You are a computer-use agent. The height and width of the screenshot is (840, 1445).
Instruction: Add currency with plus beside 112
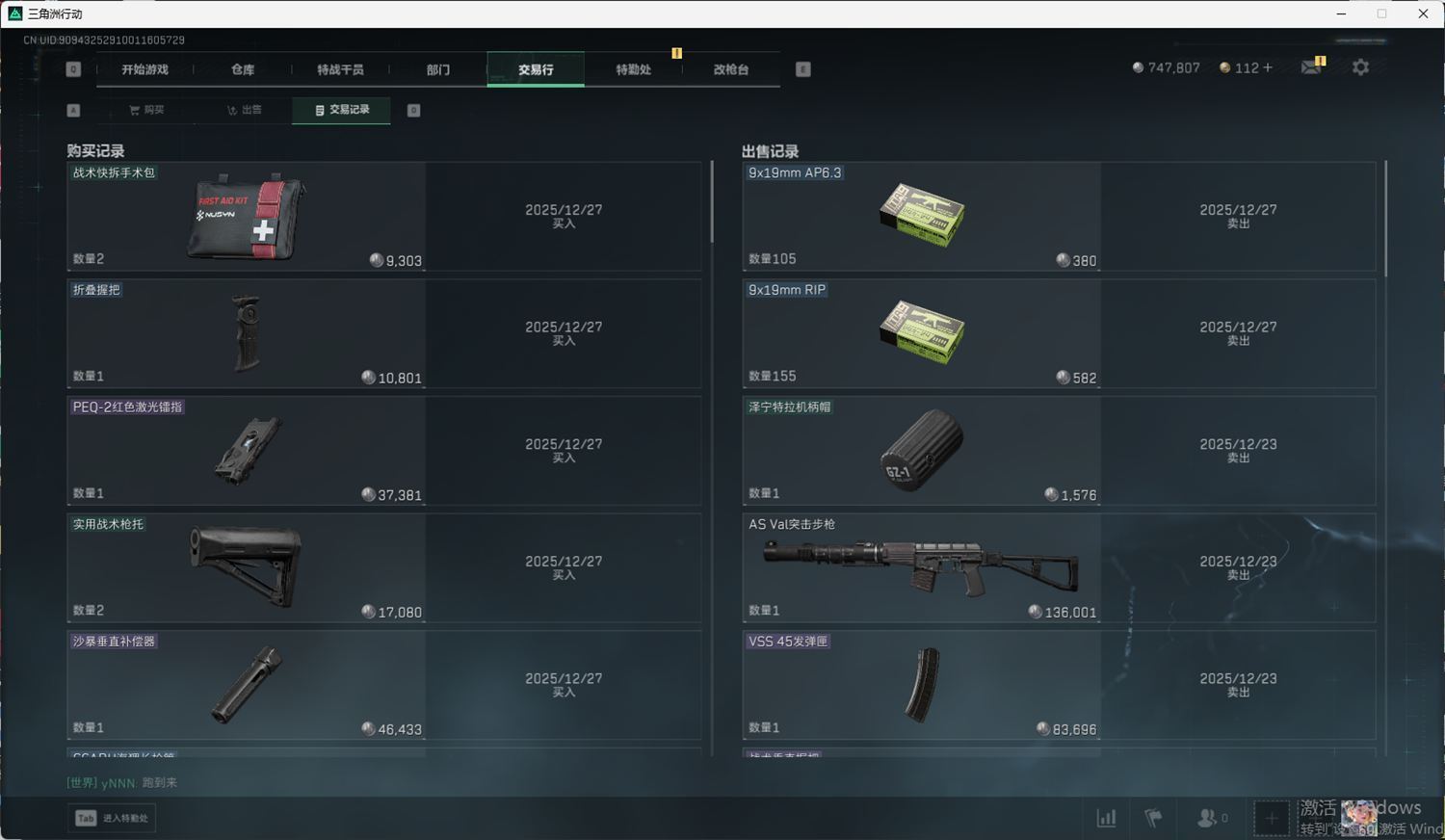[1268, 67]
